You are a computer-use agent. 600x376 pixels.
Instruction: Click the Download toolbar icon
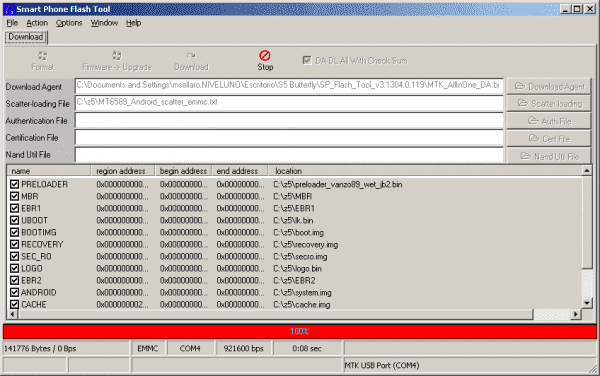pyautogui.click(x=191, y=56)
